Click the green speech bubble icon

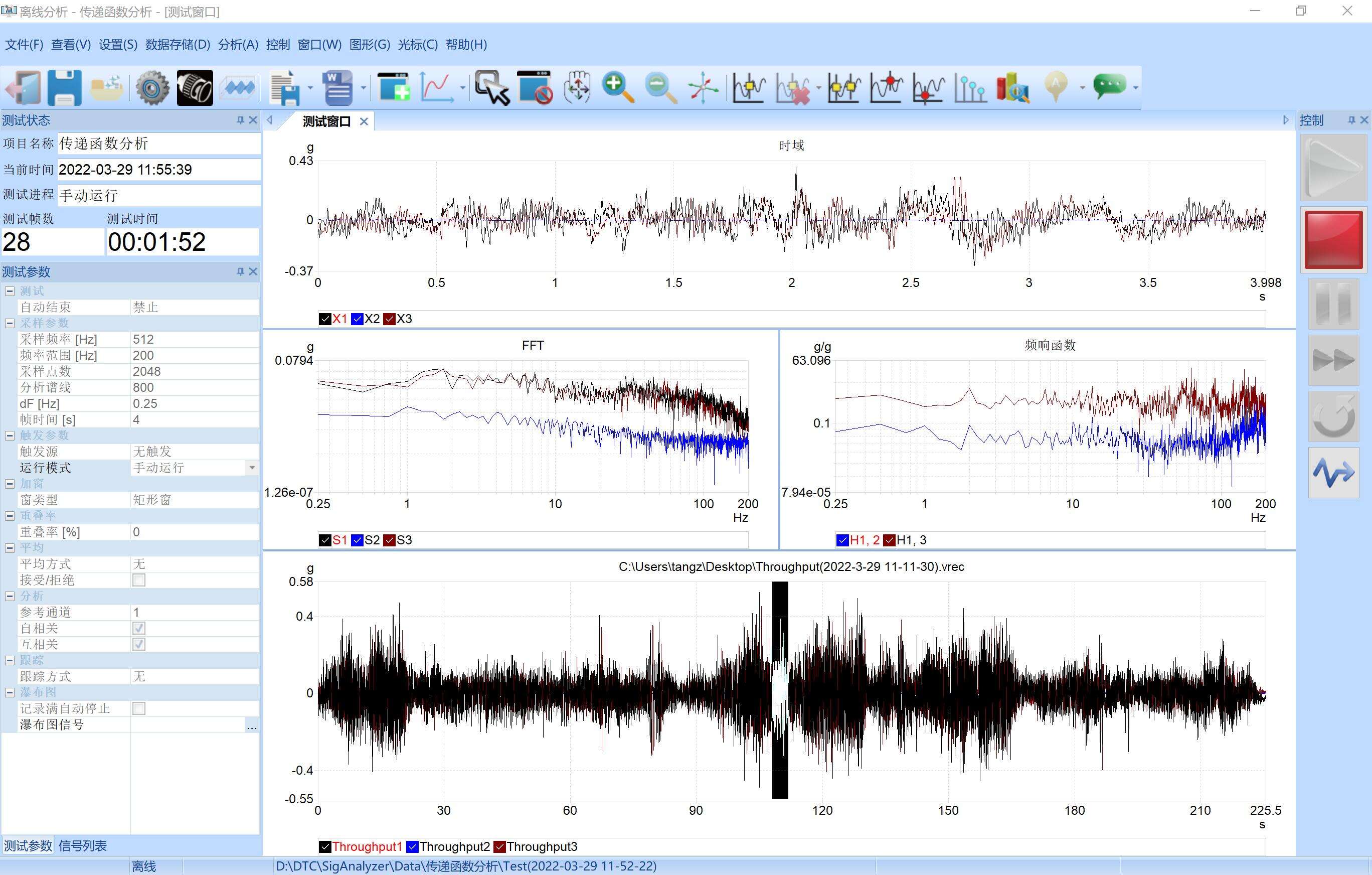pos(1110,87)
